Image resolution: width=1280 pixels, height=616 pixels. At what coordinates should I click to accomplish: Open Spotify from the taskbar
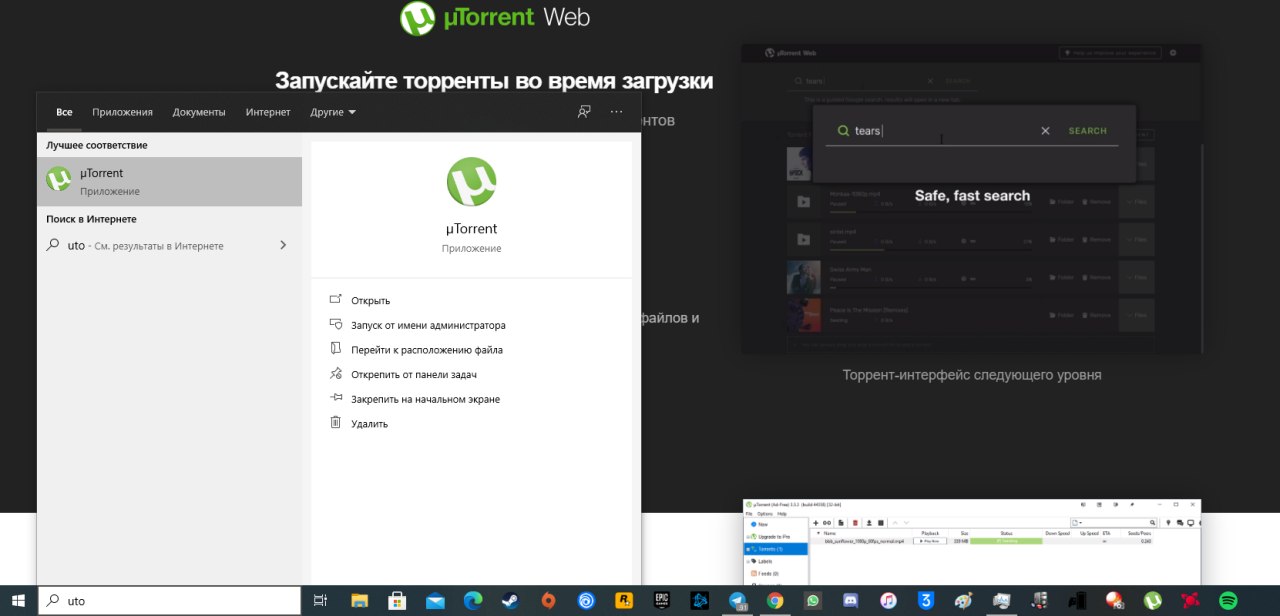pos(1228,601)
